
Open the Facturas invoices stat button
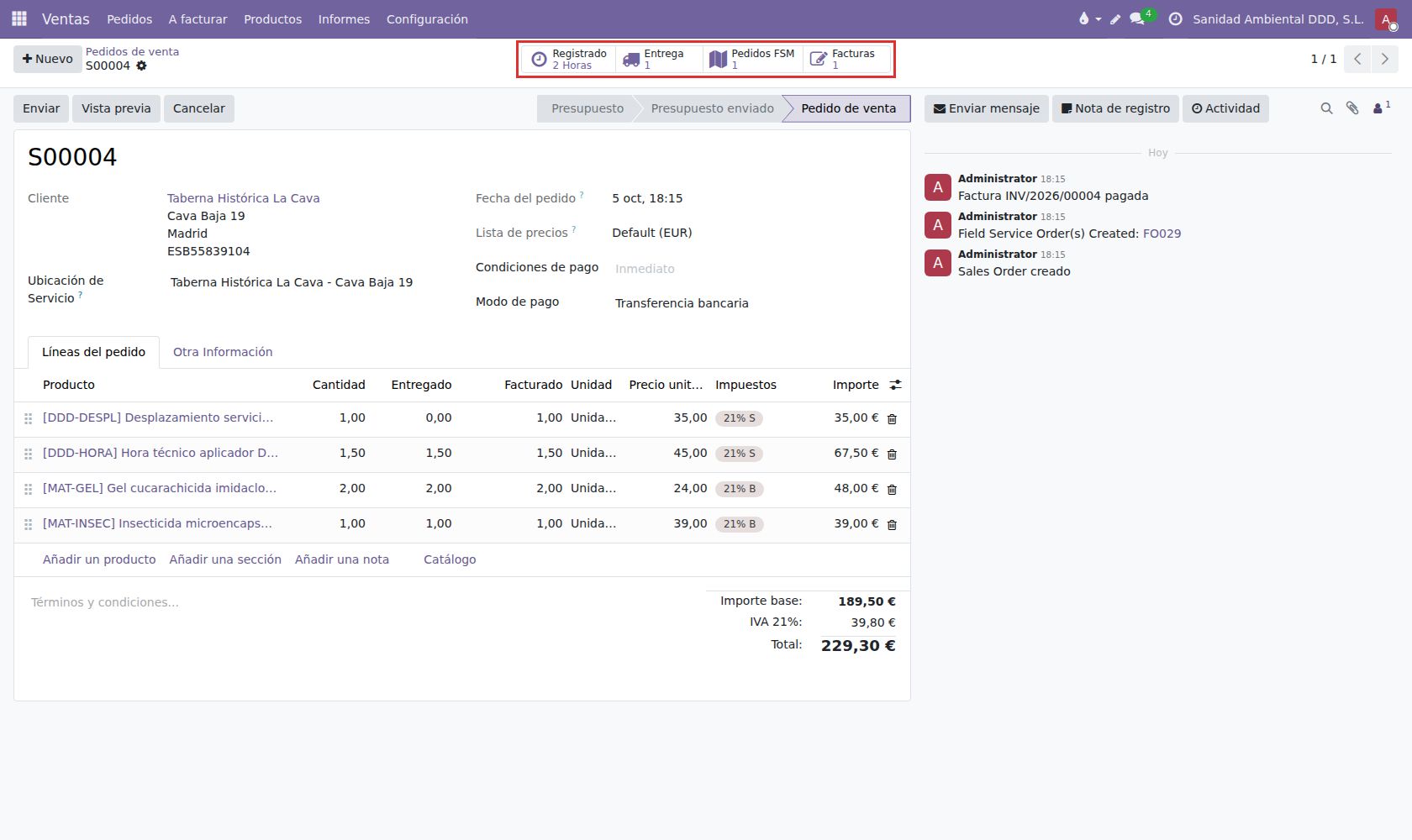846,59
